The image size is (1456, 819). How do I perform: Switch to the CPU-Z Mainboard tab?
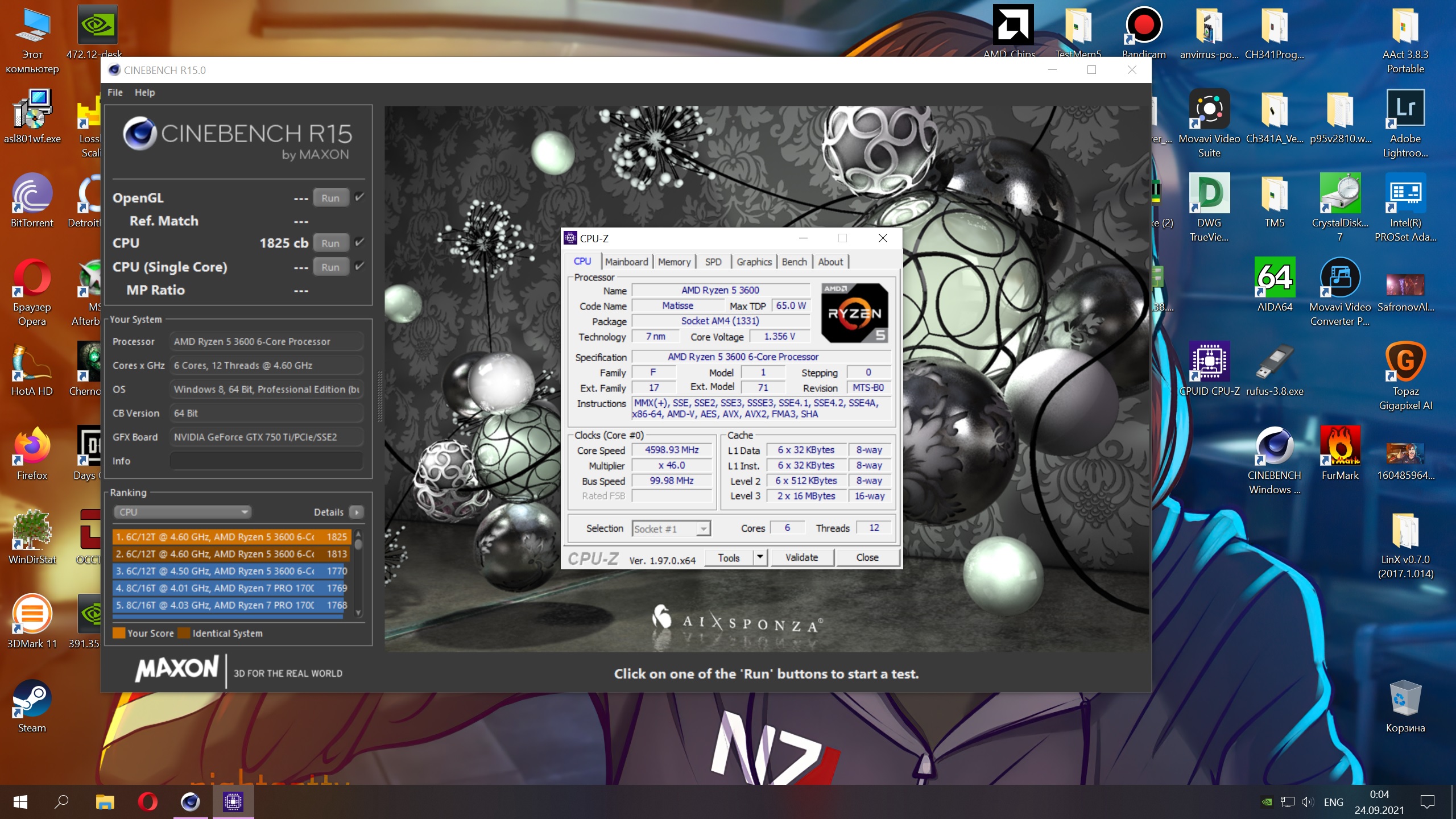point(626,262)
